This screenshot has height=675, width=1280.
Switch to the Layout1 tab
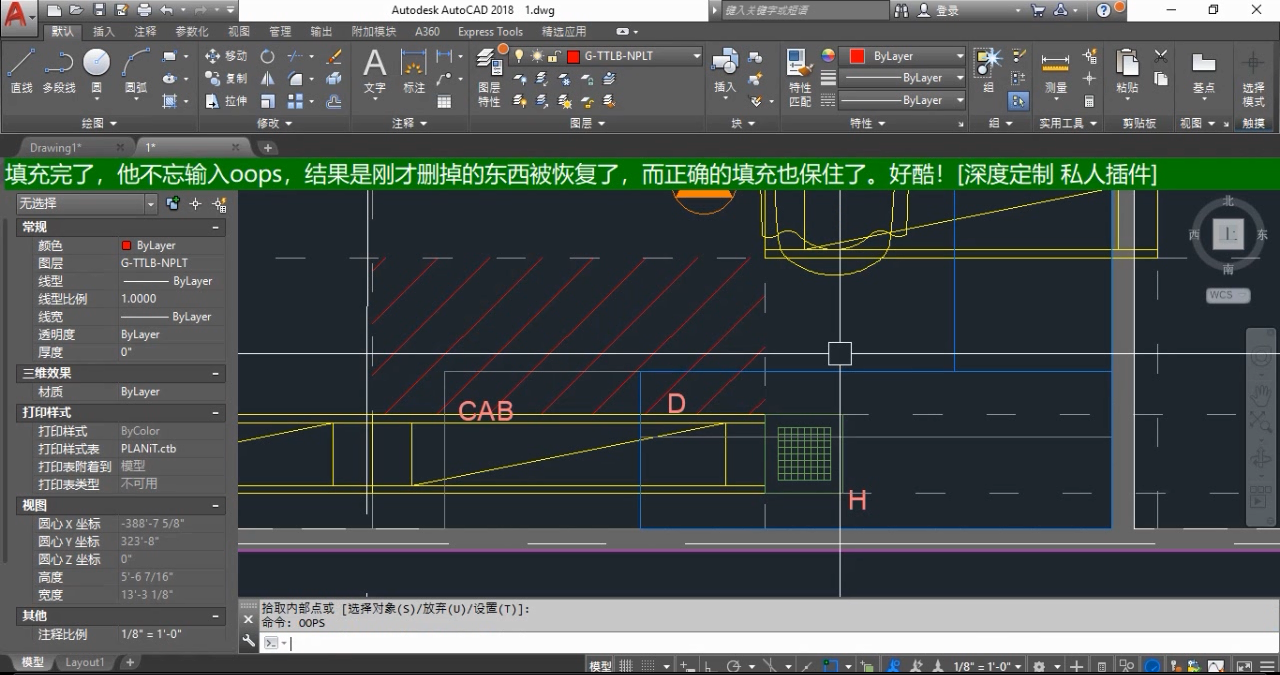point(84,662)
